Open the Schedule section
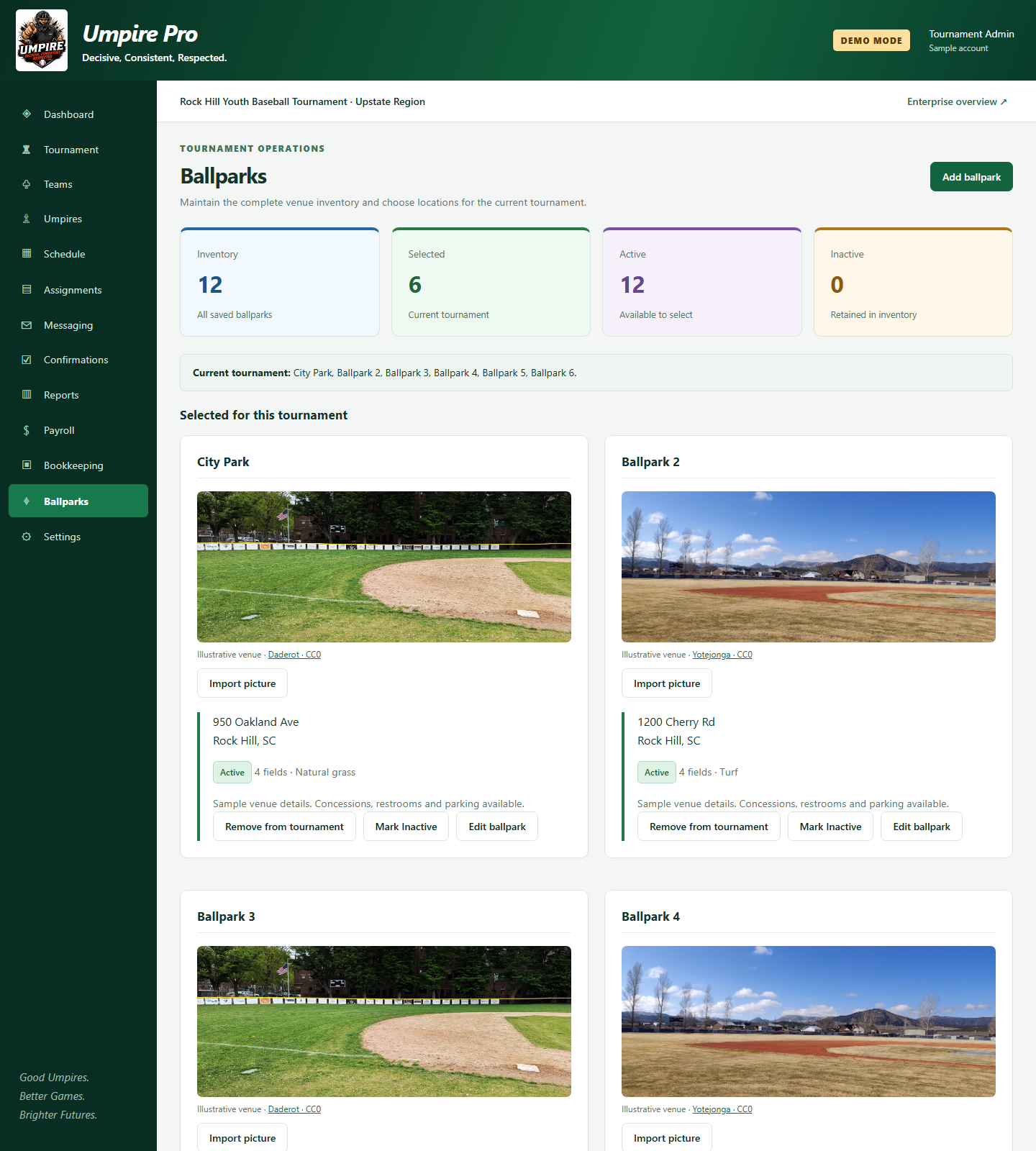This screenshot has width=1036, height=1151. [x=78, y=254]
